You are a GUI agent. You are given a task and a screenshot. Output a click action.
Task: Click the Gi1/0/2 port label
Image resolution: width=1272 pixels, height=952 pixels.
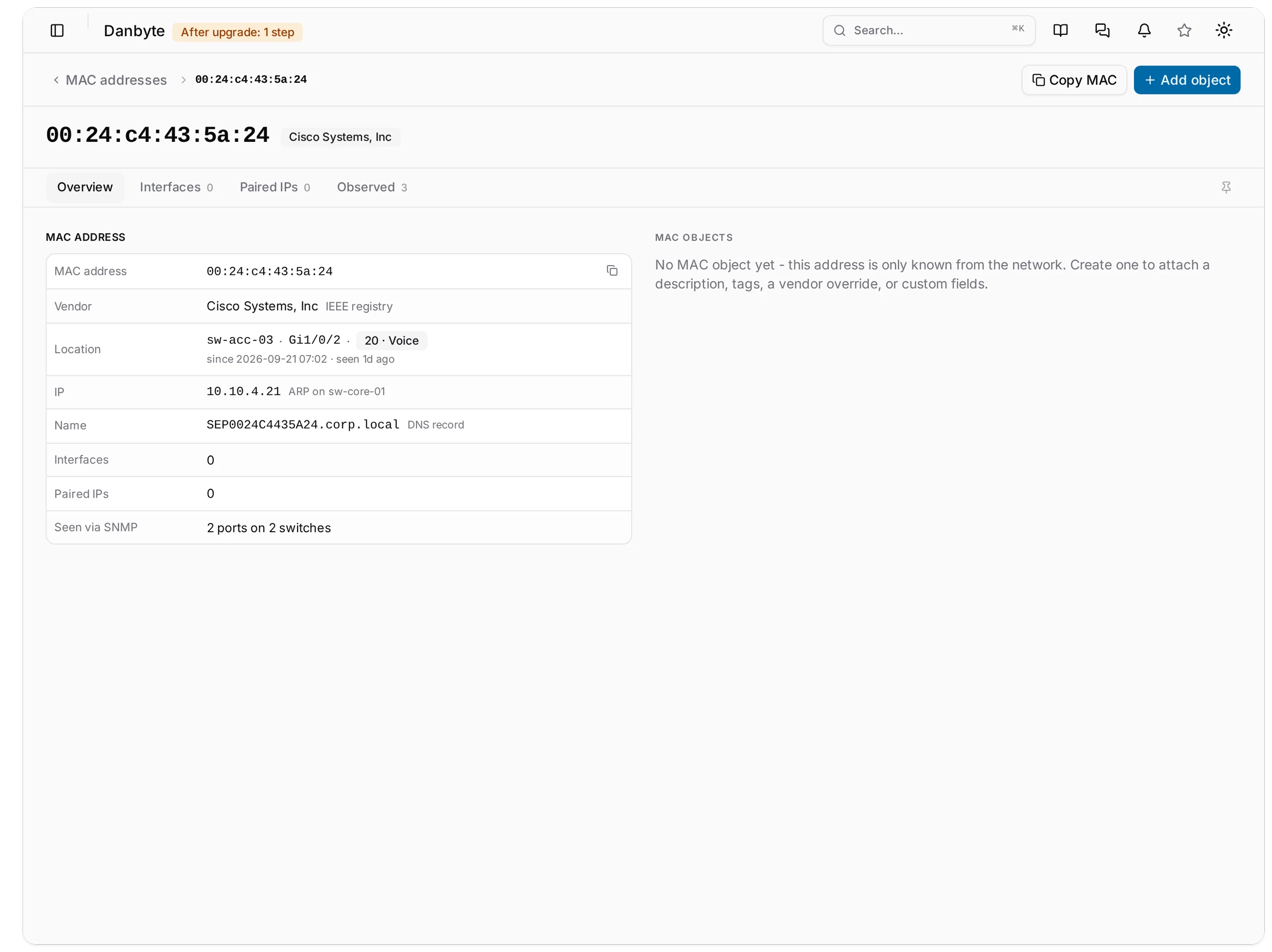[x=315, y=340]
